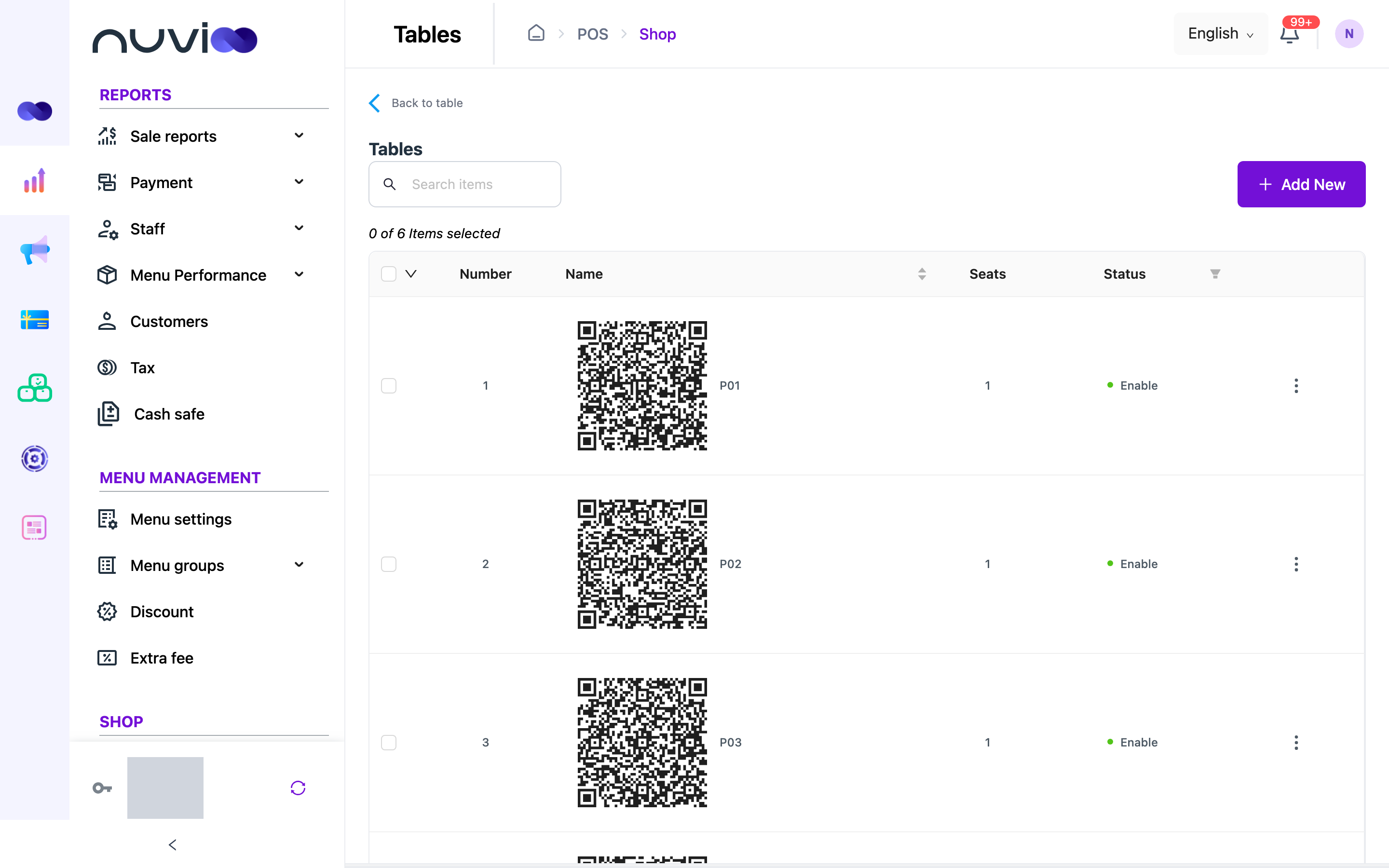Open the gift card icon in rail

tap(34, 319)
